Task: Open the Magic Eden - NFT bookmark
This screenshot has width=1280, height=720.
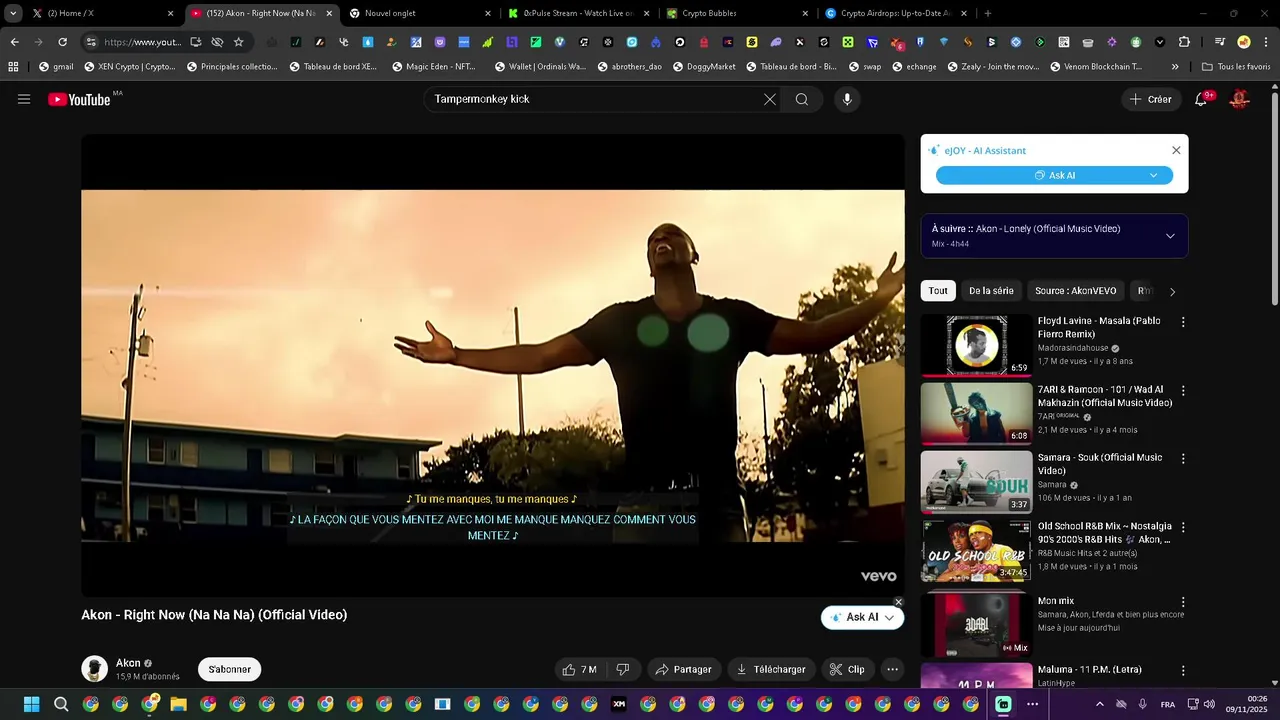Action: point(433,67)
